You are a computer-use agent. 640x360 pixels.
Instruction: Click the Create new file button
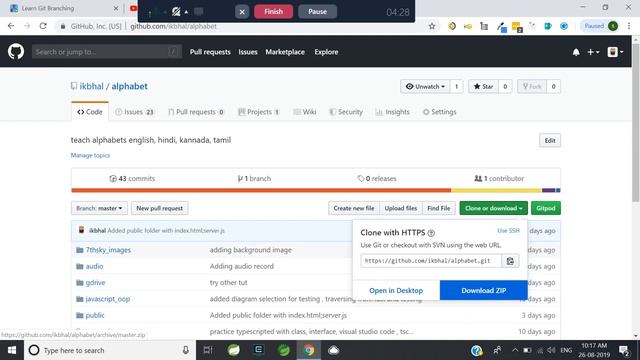354,208
